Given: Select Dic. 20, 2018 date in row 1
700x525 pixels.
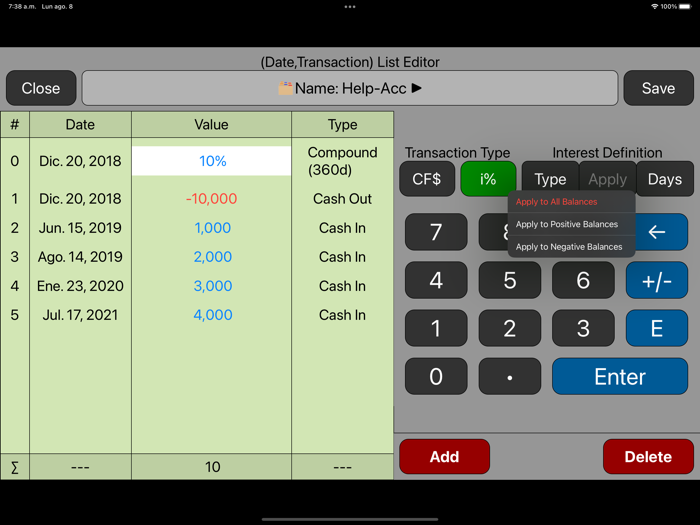Looking at the screenshot, I should (x=80, y=199).
